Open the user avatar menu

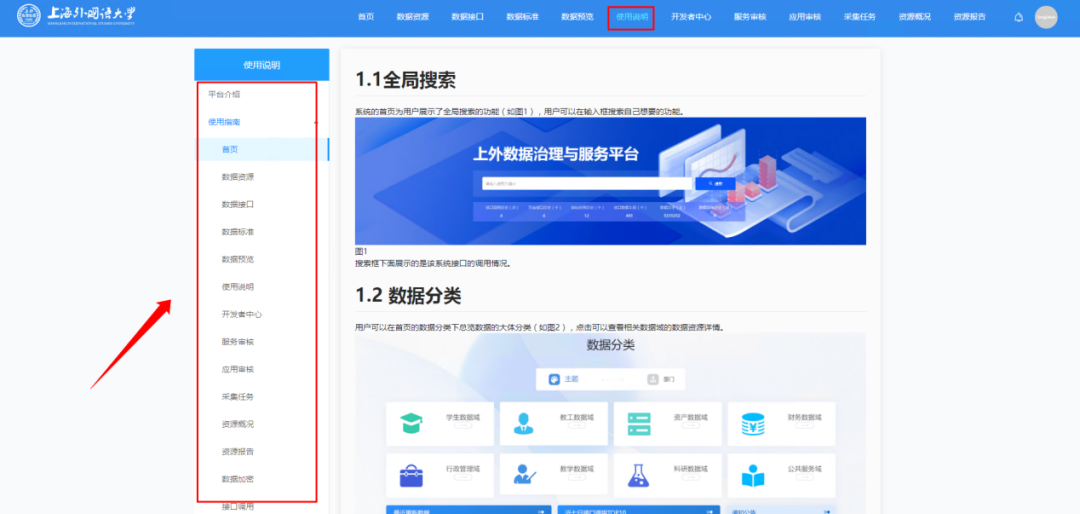tap(1046, 17)
